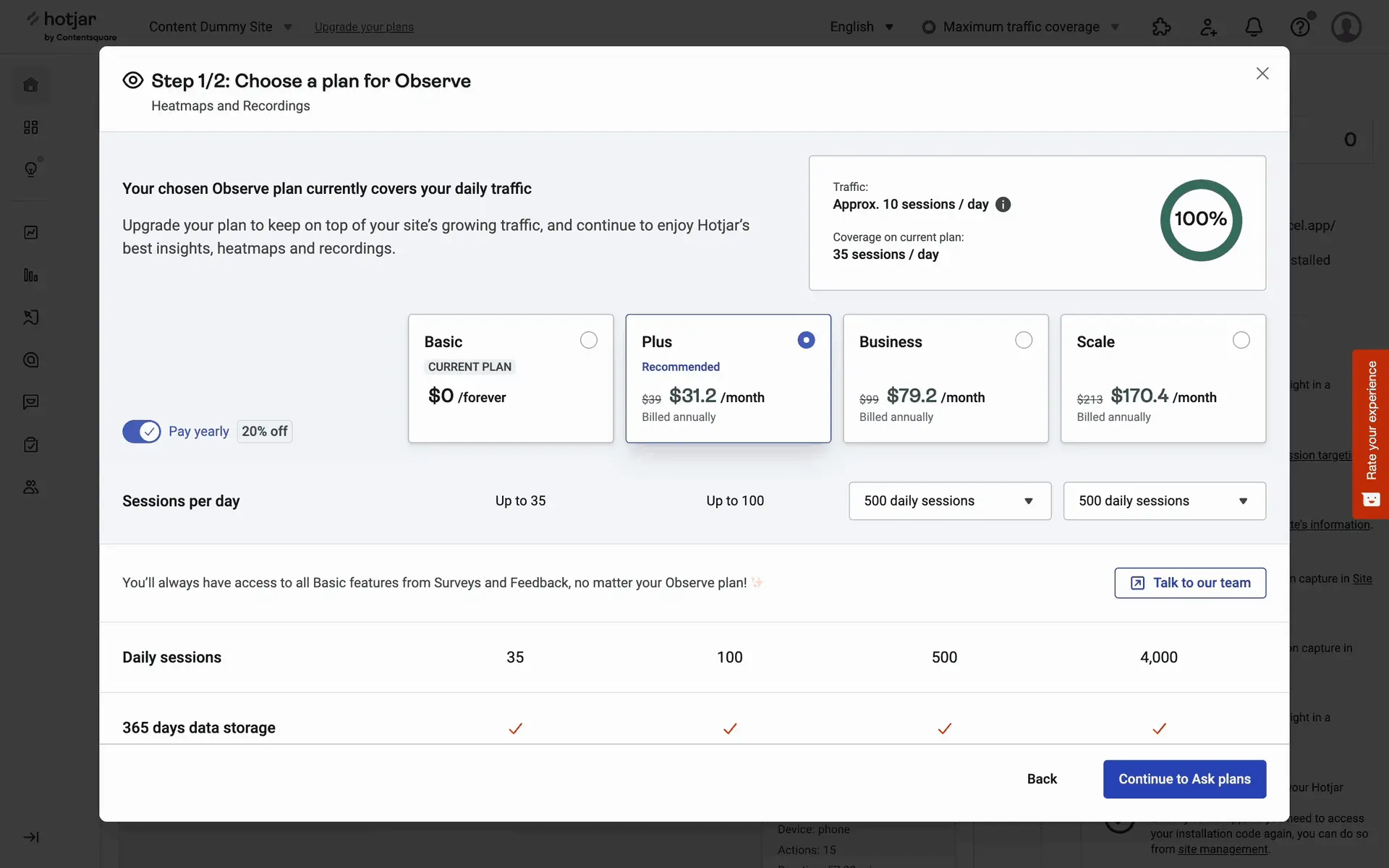This screenshot has height=868, width=1389.
Task: Open the dashboard grid icon in sidebar
Action: click(x=31, y=127)
